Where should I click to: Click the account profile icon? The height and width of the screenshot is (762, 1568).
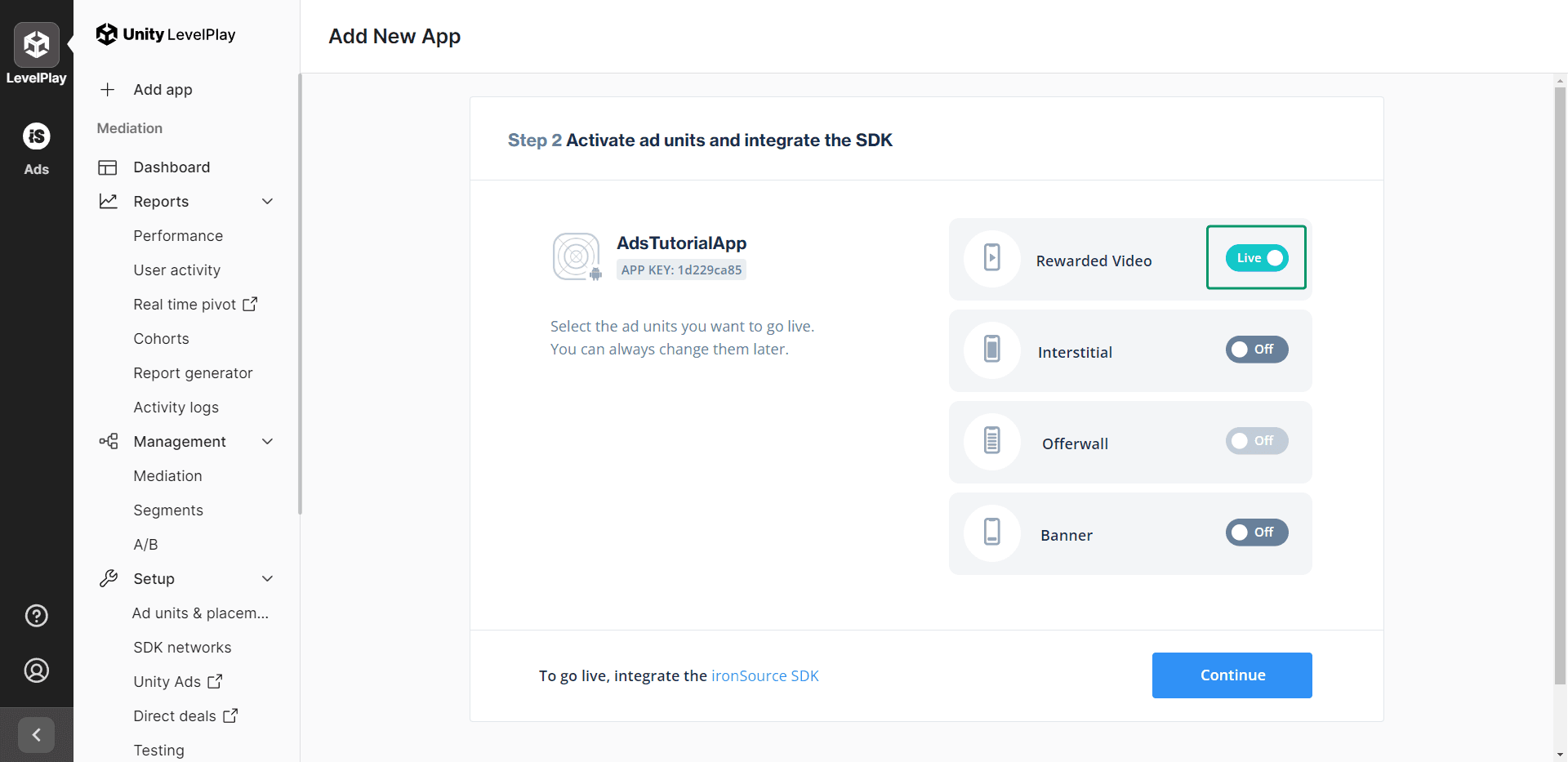(x=37, y=671)
